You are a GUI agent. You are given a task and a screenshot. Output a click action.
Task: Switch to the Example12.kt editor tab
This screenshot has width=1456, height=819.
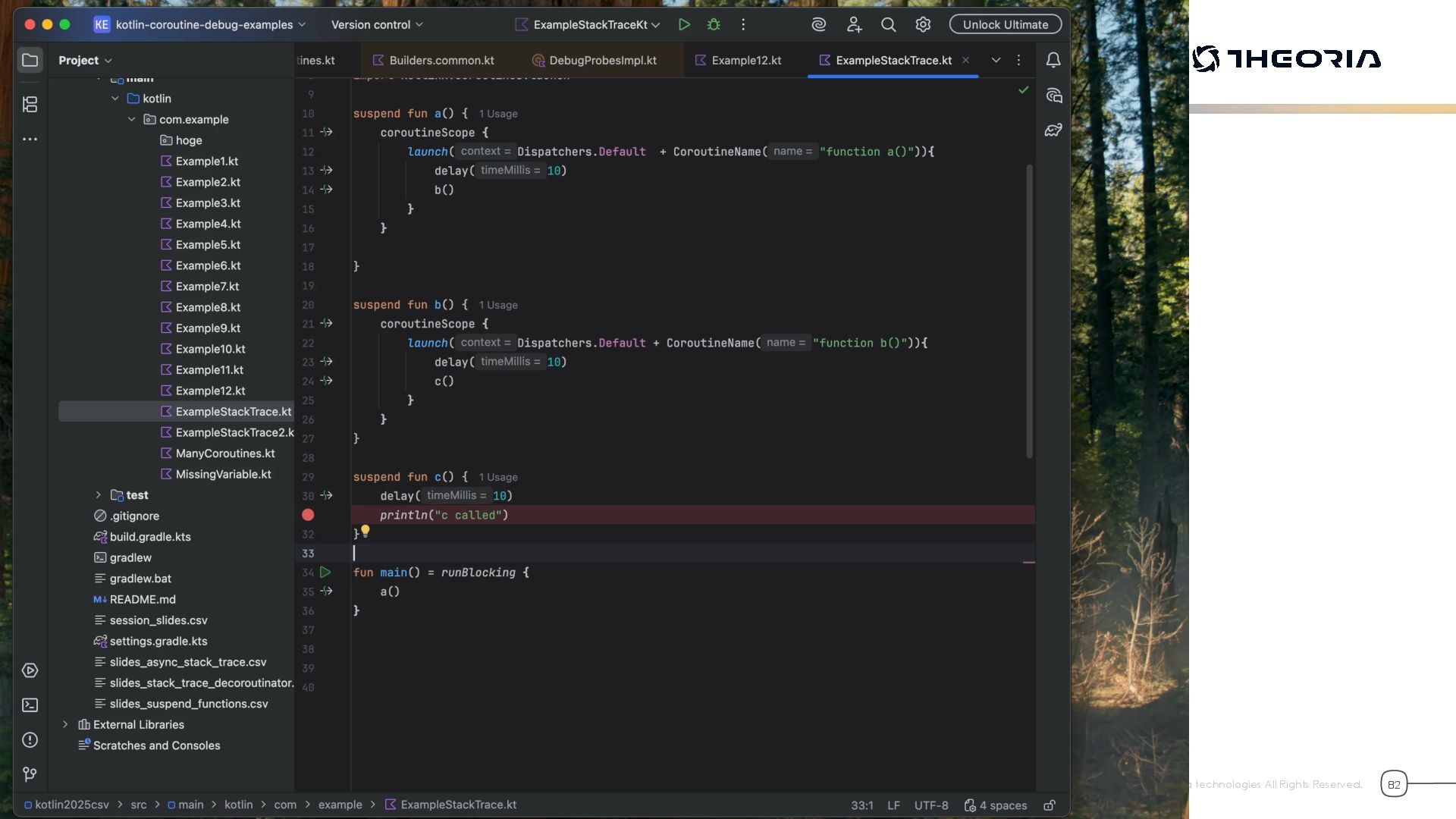[746, 60]
